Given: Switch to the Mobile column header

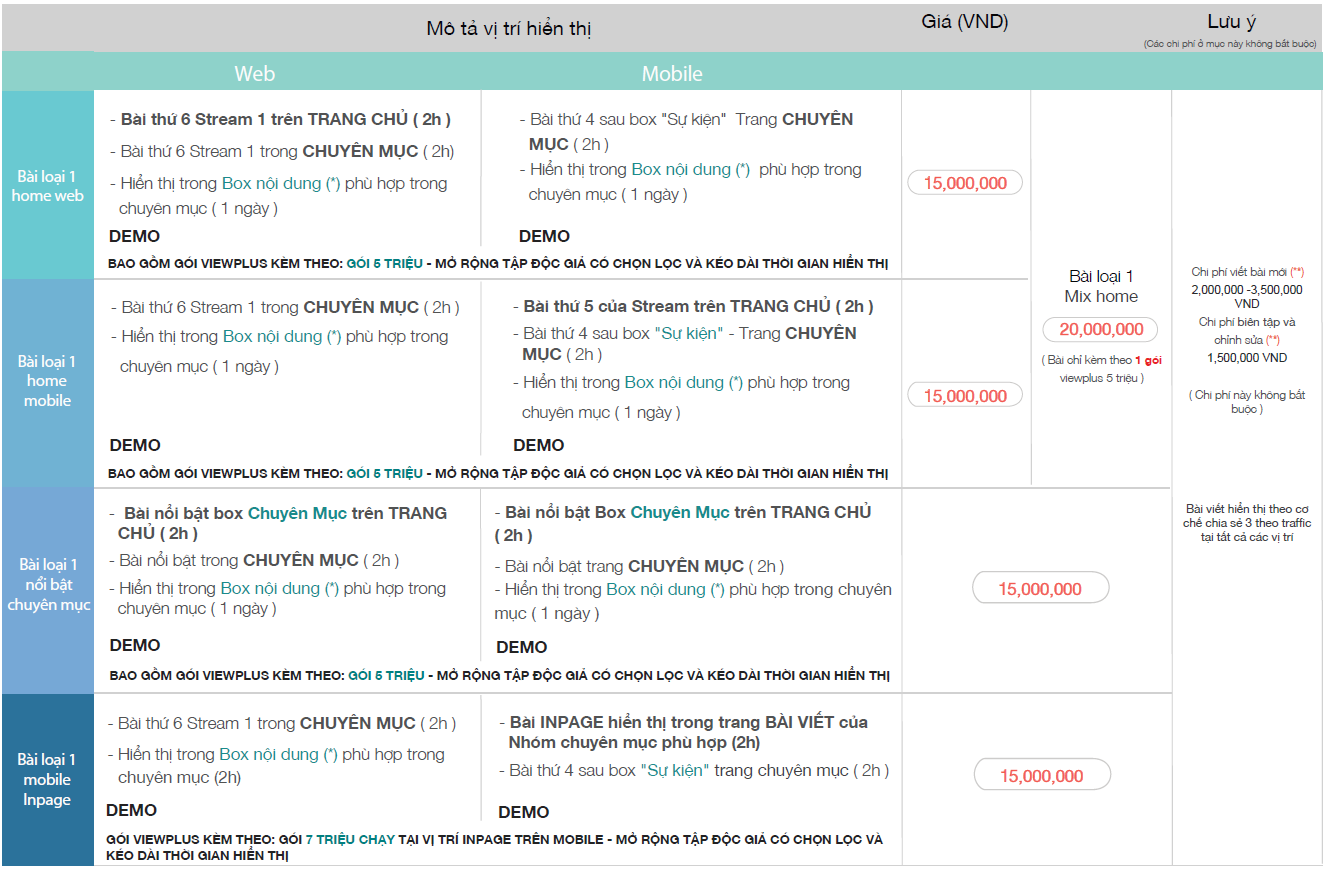Looking at the screenshot, I should (x=671, y=74).
